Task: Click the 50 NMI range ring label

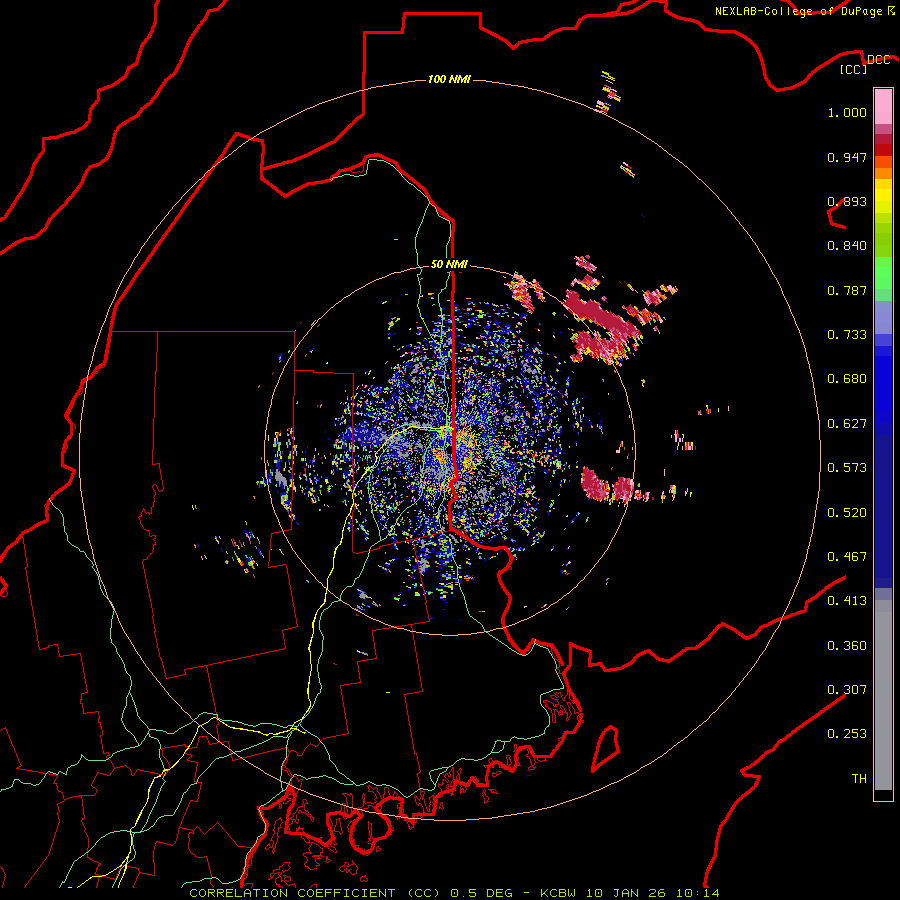Action: 449,265
